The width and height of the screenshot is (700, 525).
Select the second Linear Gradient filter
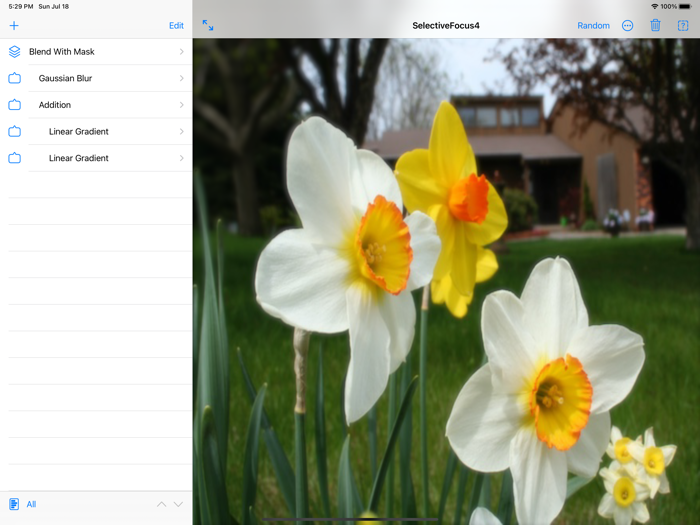coord(79,158)
